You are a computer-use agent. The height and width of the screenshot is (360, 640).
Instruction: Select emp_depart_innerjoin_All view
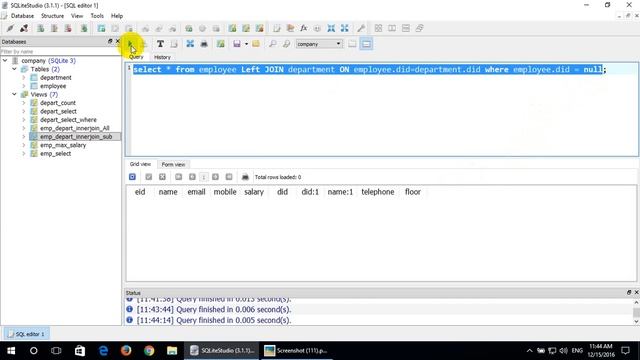coord(75,128)
